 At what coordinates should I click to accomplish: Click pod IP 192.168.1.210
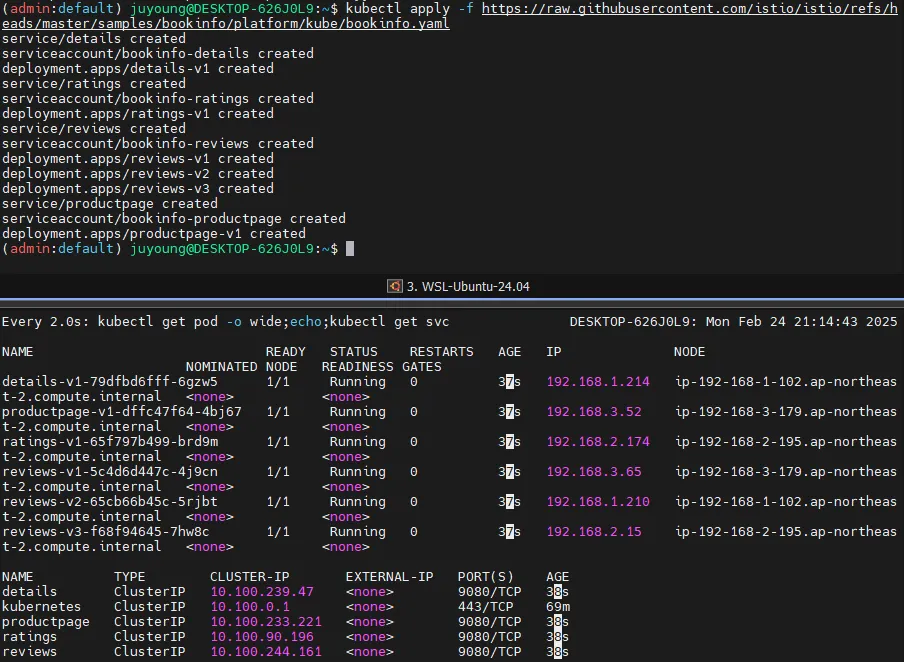pyautogui.click(x=598, y=502)
